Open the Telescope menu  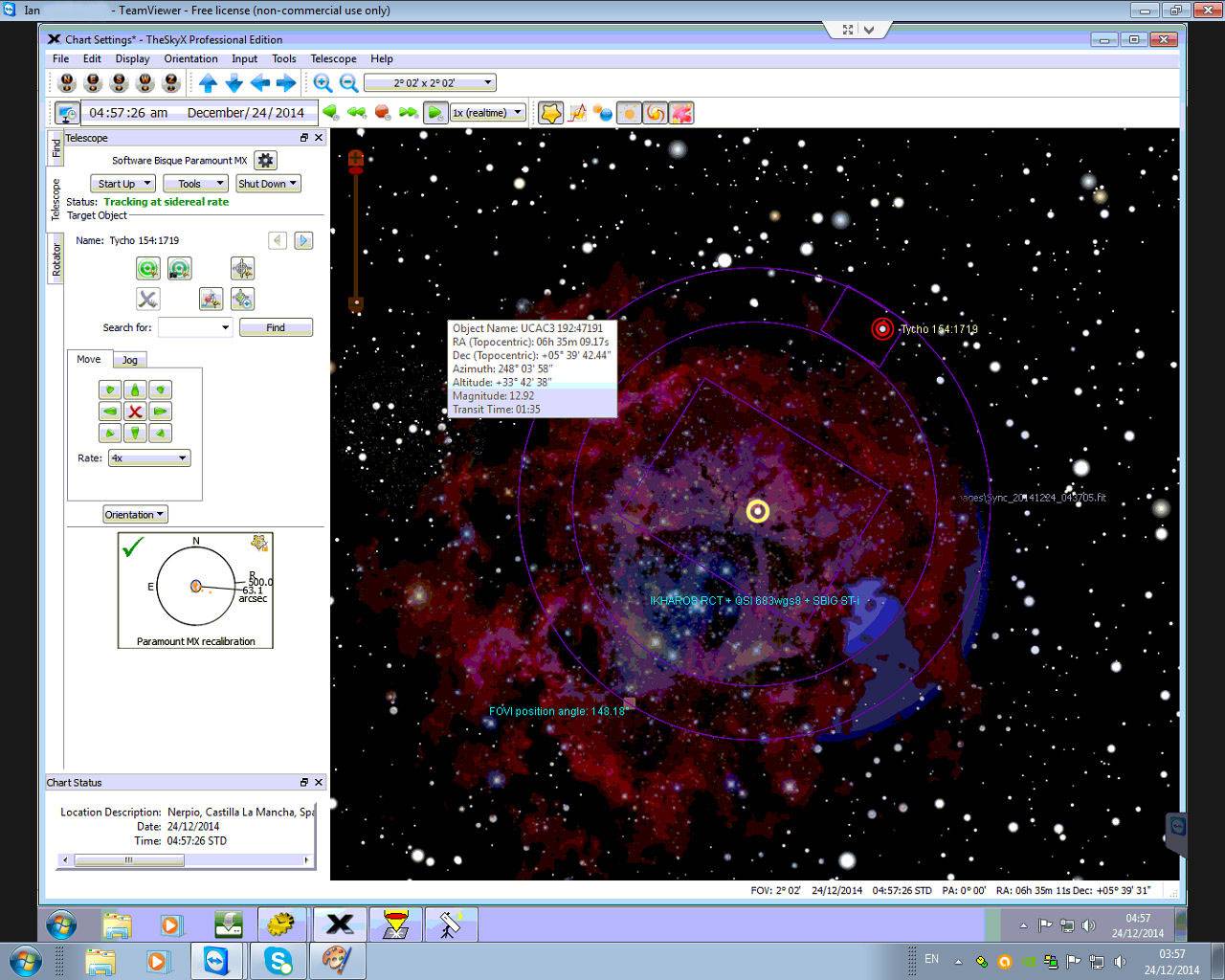click(333, 58)
